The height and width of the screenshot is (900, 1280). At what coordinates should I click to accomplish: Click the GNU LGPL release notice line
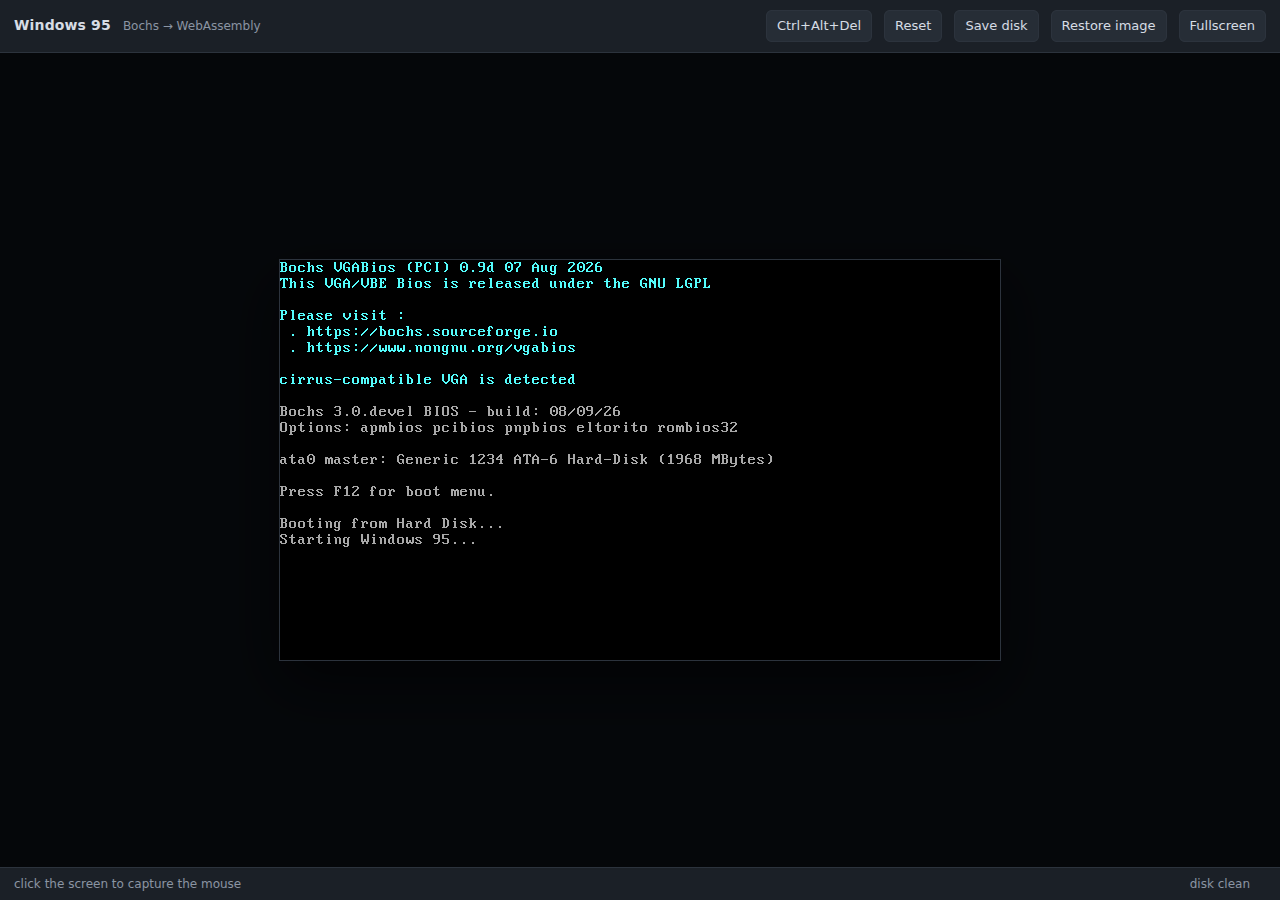[x=495, y=284]
